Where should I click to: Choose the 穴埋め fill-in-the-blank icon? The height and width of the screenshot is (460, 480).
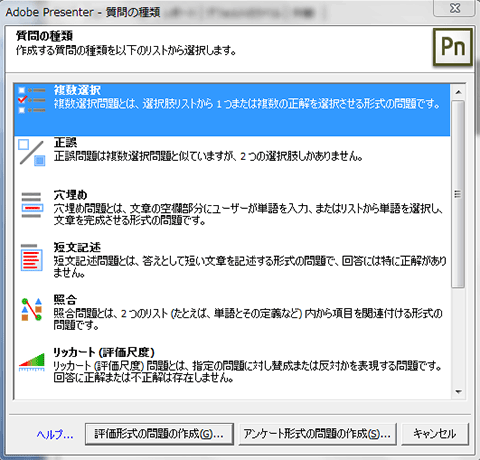pos(32,205)
